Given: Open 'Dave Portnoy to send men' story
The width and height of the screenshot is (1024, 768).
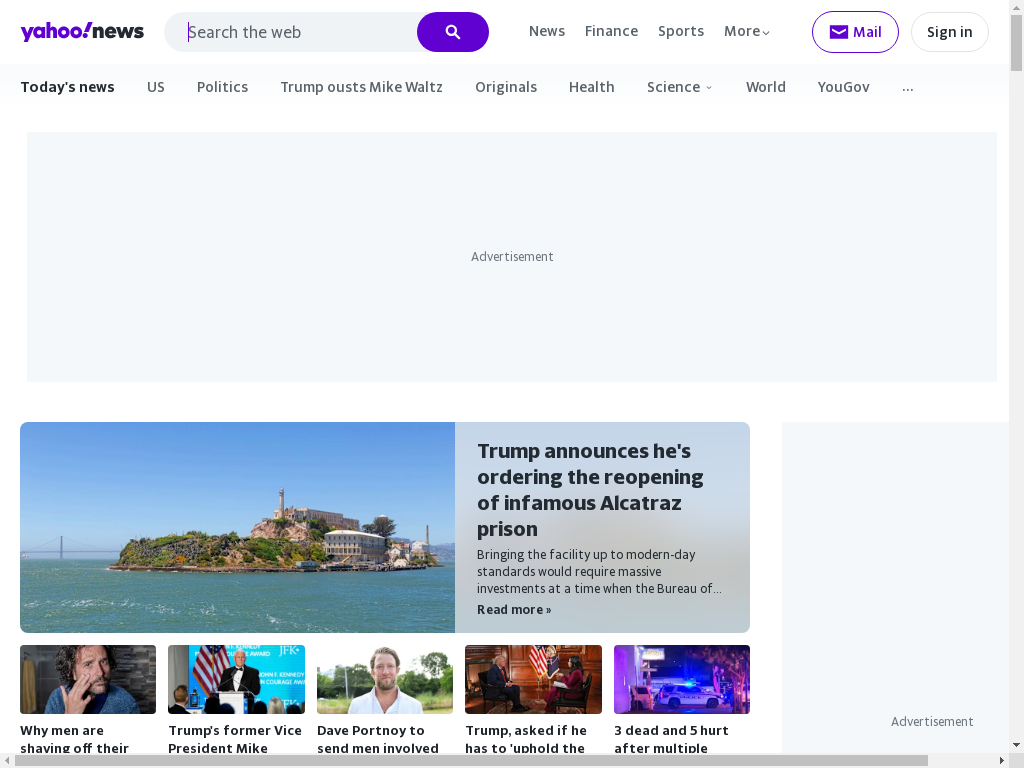Looking at the screenshot, I should (377, 739).
